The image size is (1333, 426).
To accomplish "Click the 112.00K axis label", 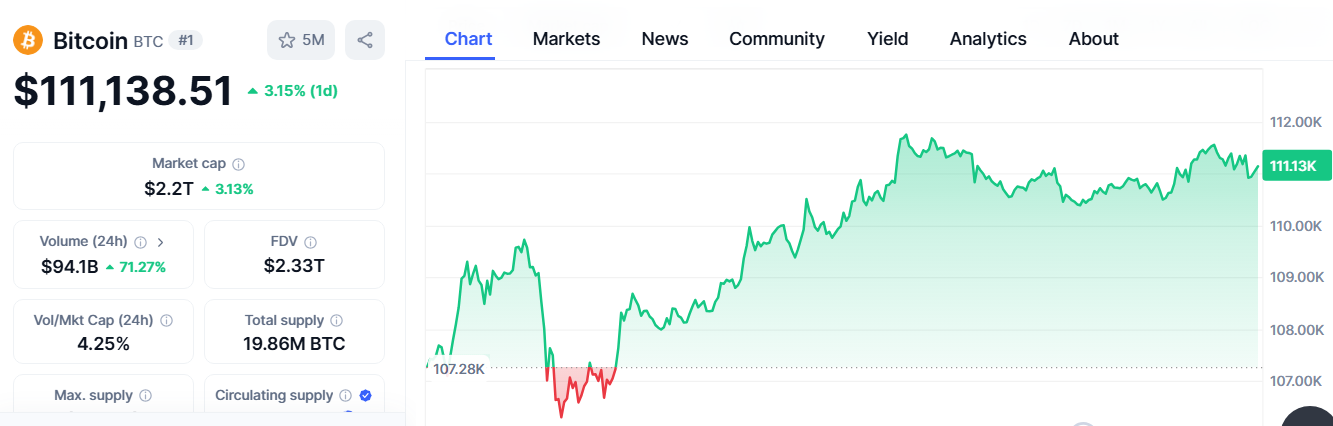I will point(1295,122).
